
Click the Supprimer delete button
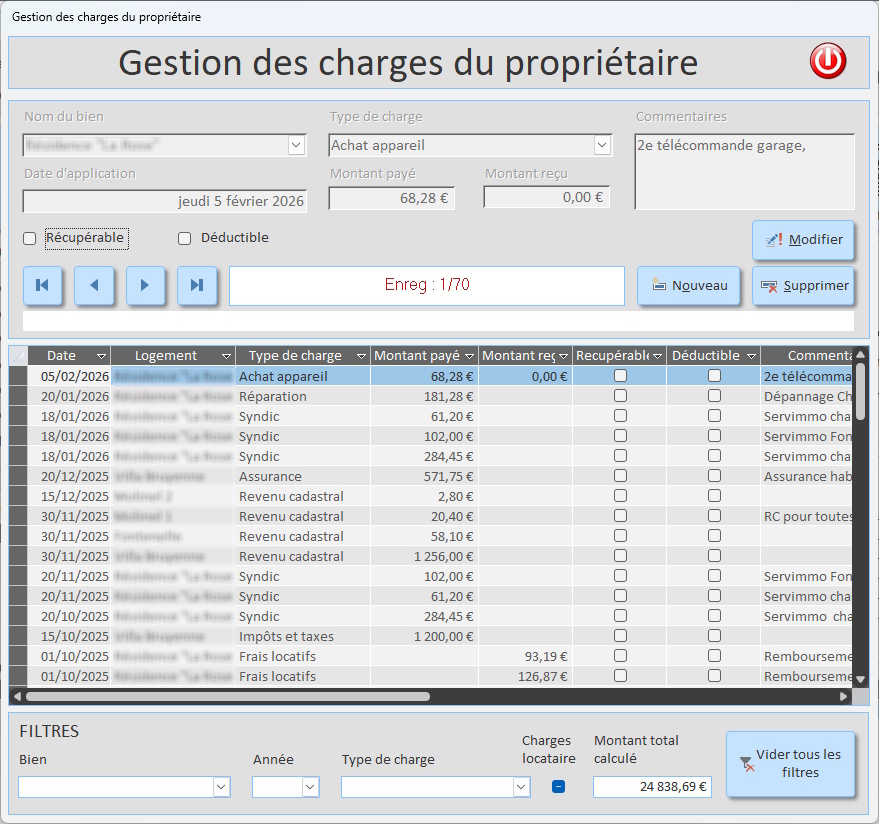tap(803, 286)
